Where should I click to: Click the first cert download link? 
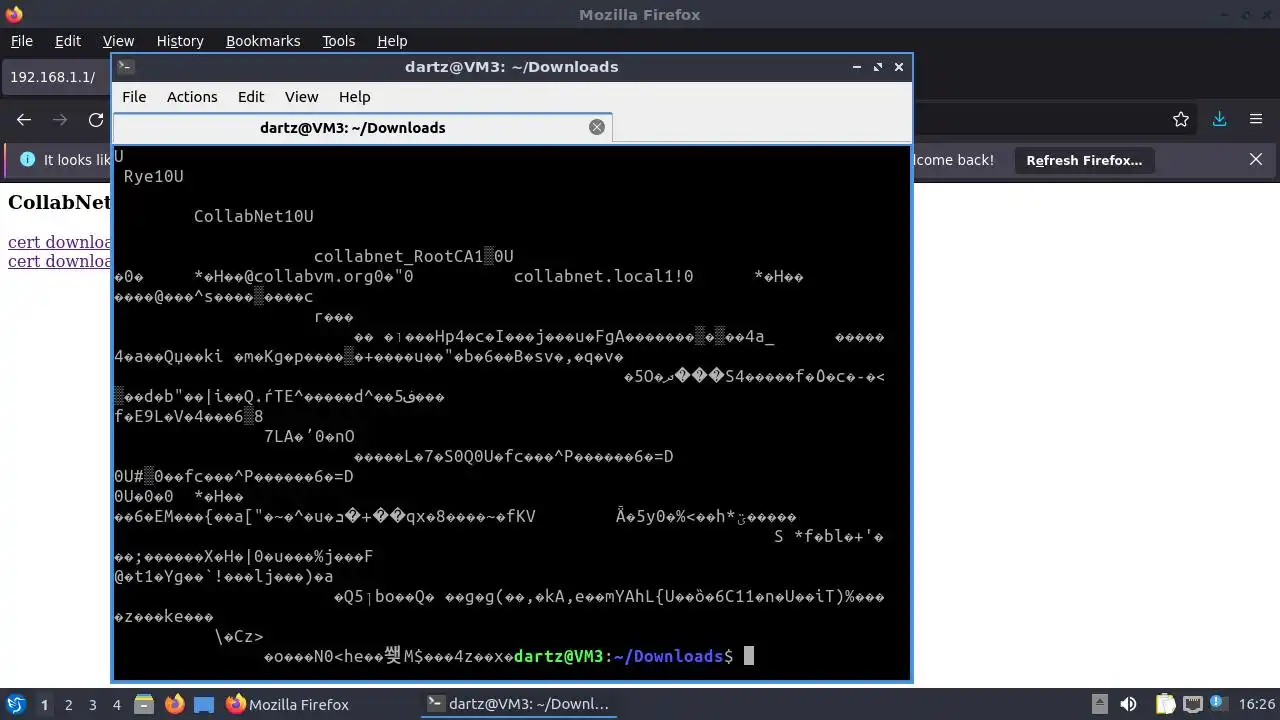tap(59, 242)
